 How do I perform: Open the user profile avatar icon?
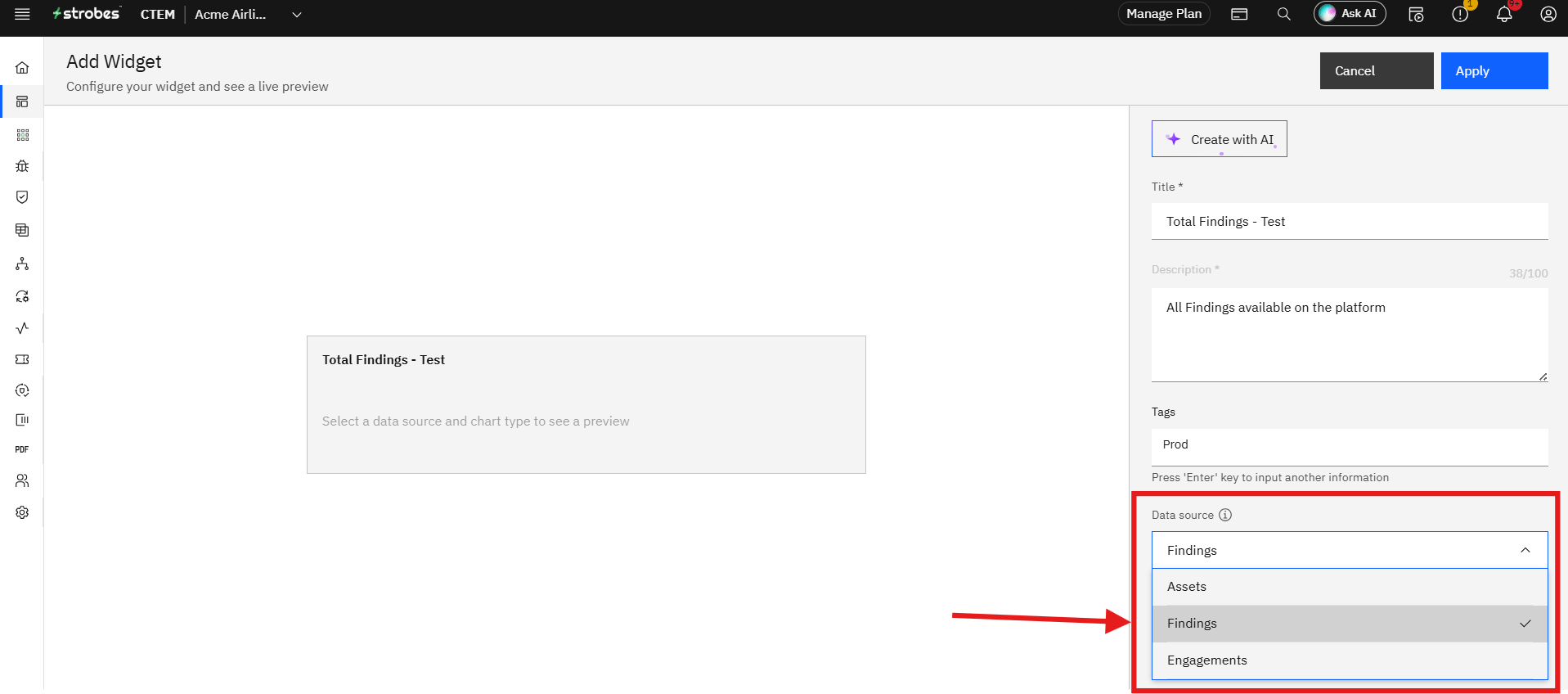[1548, 14]
